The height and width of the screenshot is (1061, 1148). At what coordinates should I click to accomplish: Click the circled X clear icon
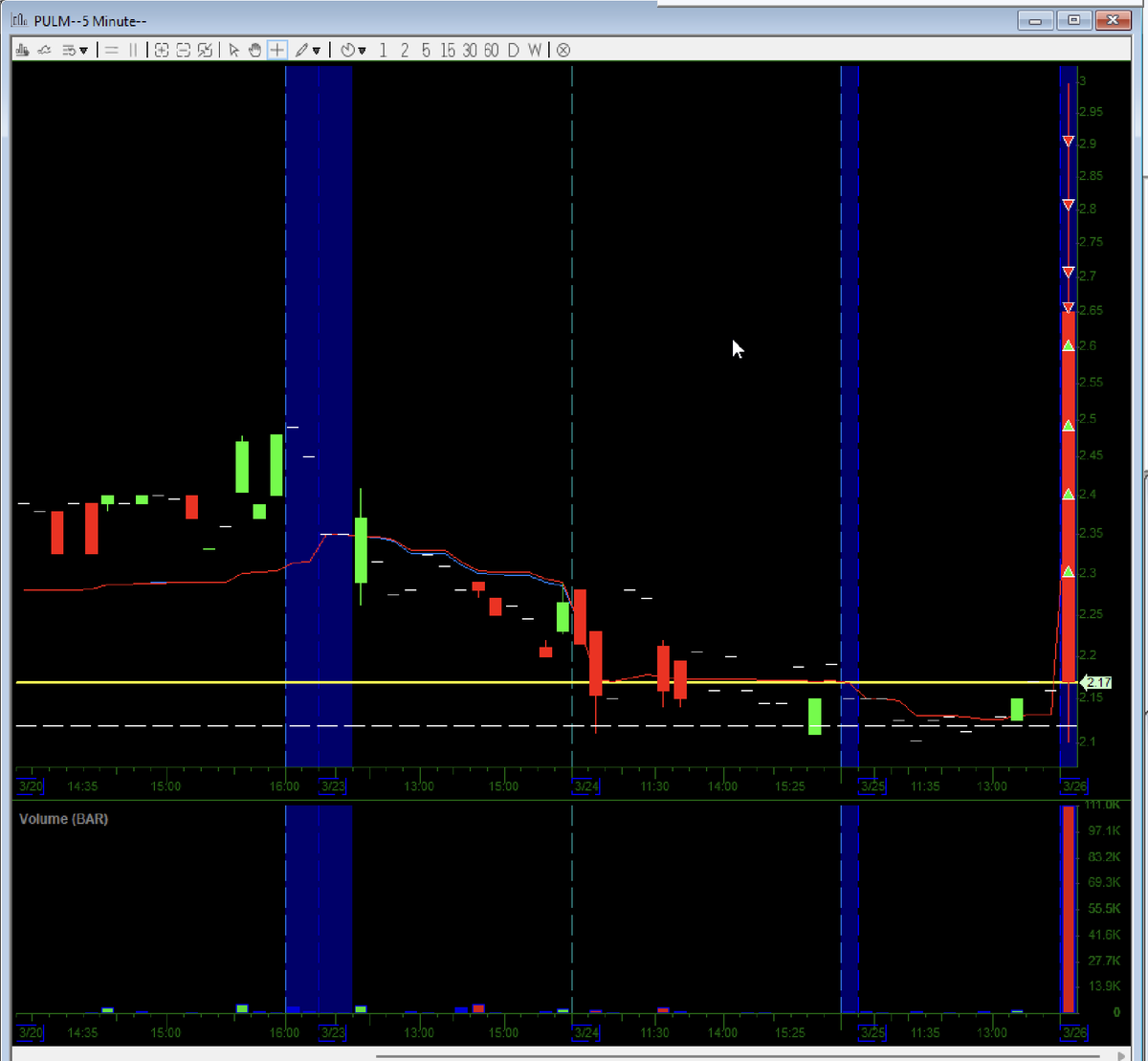(563, 50)
